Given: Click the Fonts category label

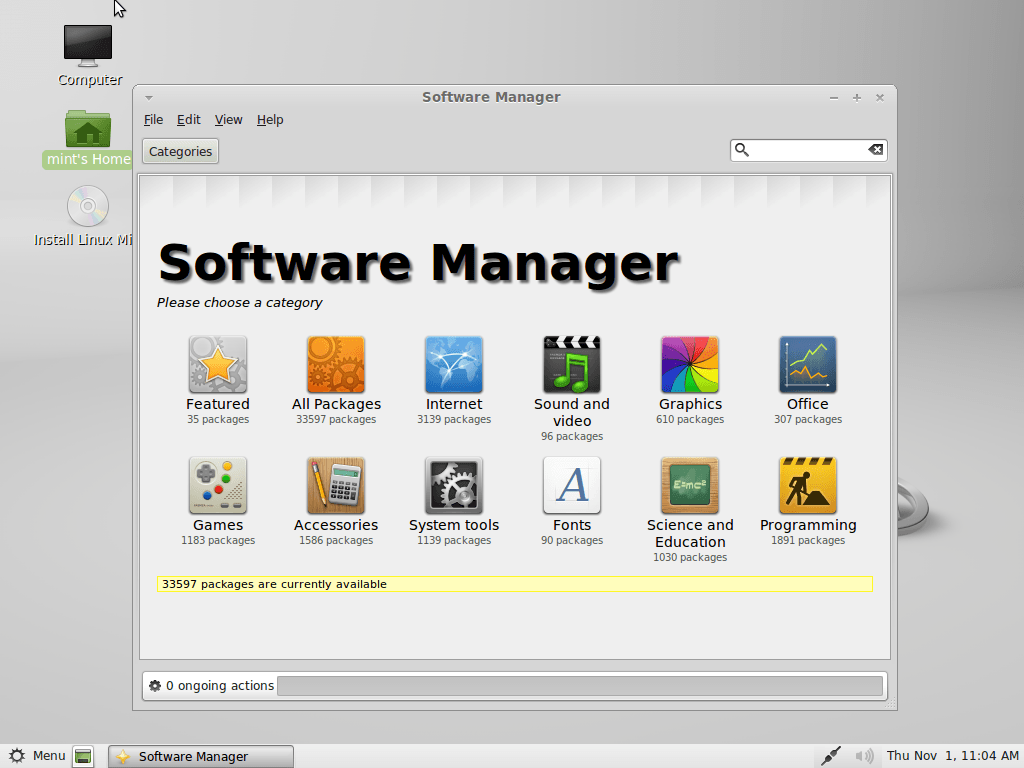Looking at the screenshot, I should pyautogui.click(x=571, y=525).
